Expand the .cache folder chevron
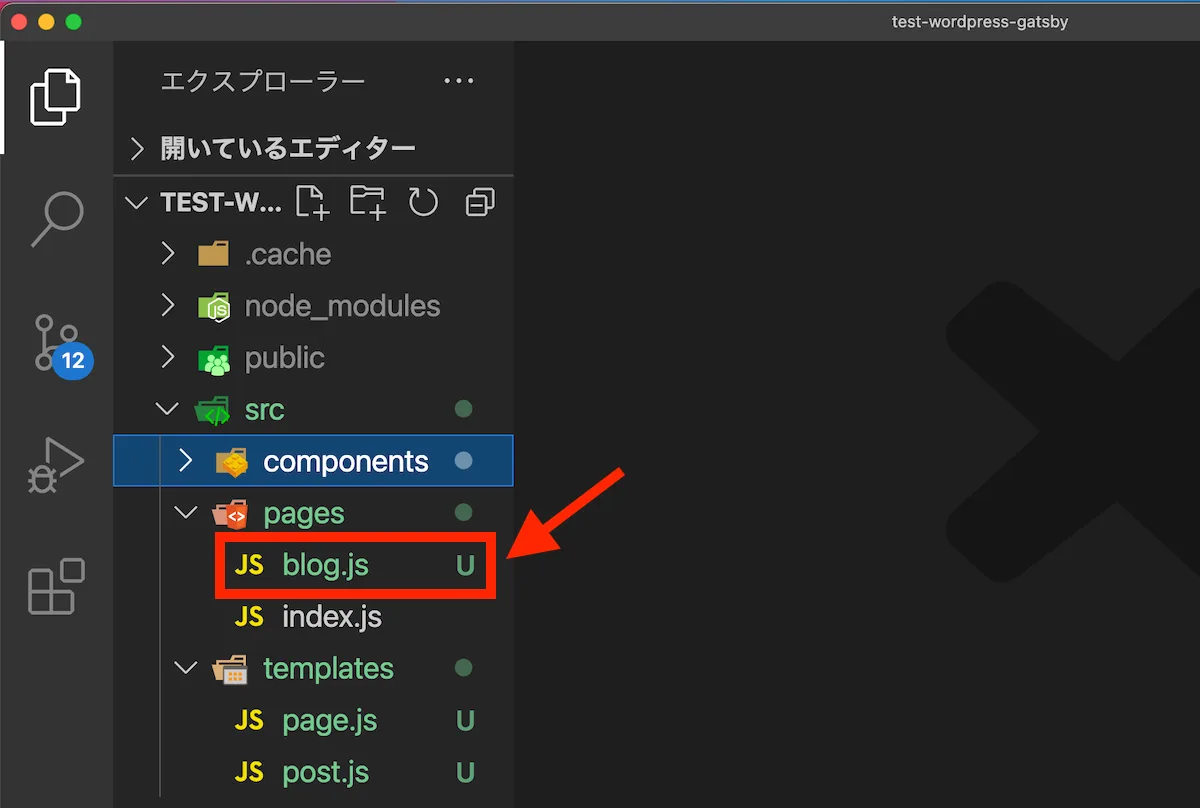1200x808 pixels. point(168,254)
